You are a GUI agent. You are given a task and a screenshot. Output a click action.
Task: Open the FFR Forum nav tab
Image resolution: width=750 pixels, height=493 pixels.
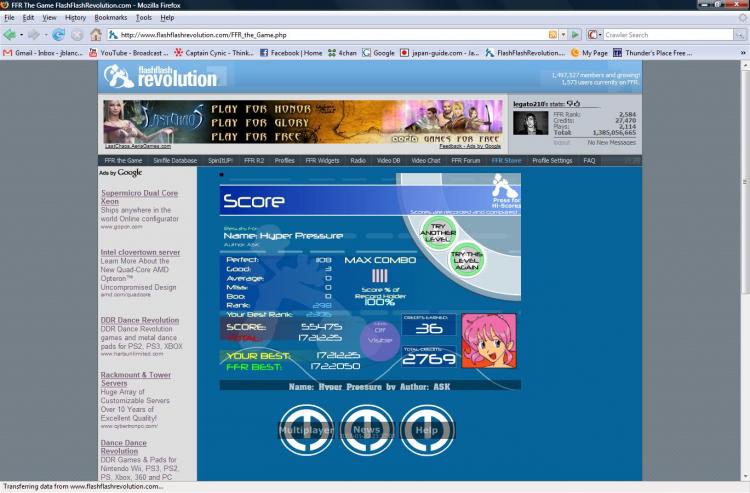coord(465,161)
